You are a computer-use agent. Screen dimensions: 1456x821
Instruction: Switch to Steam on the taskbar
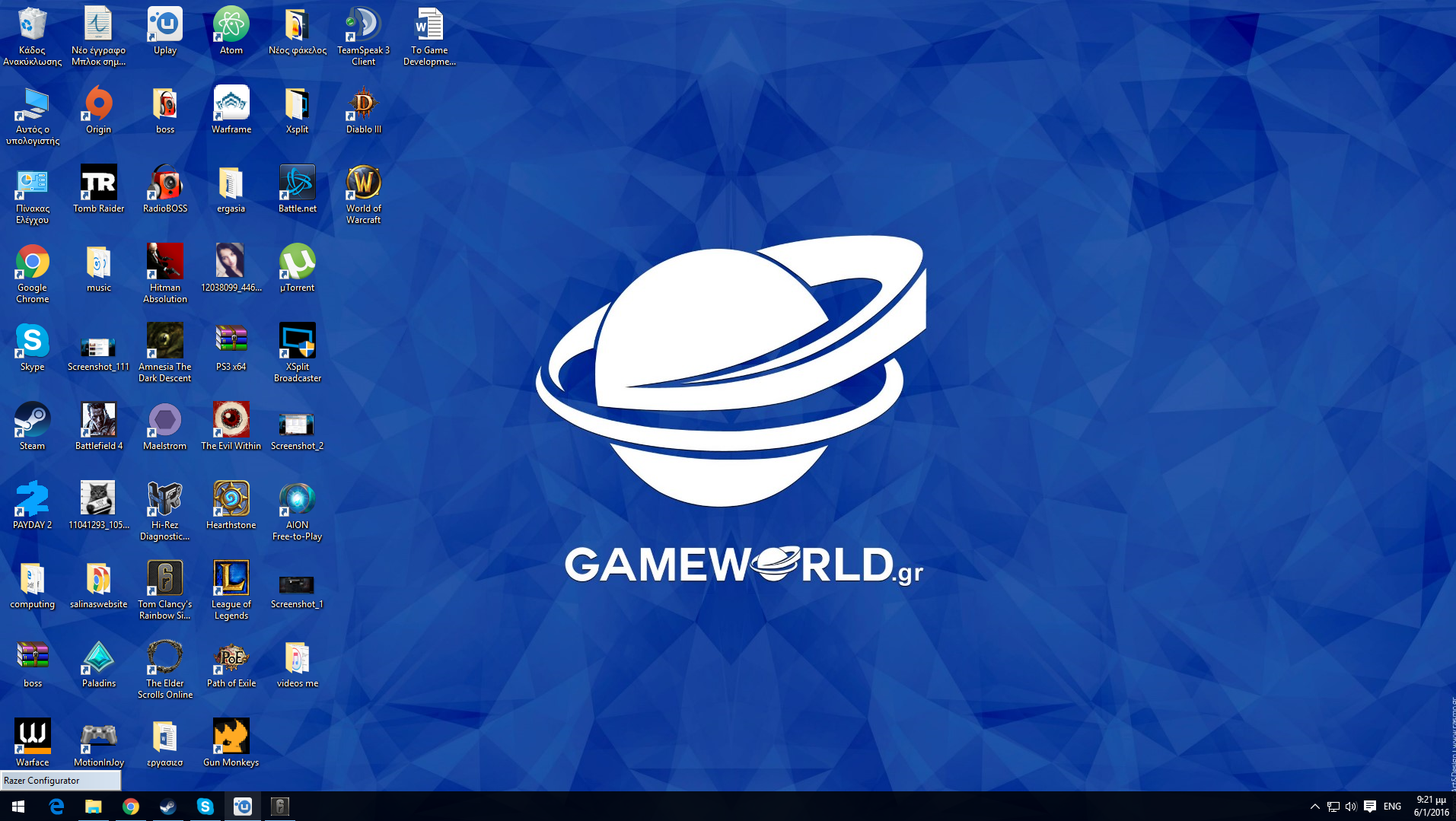tap(167, 807)
